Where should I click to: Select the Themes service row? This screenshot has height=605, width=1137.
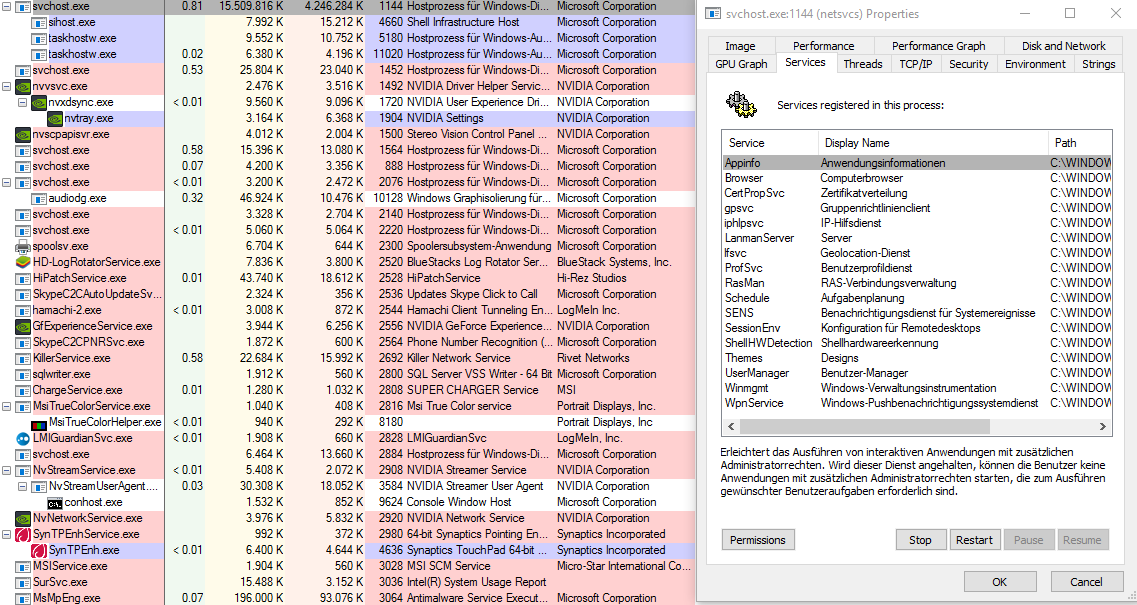point(917,358)
